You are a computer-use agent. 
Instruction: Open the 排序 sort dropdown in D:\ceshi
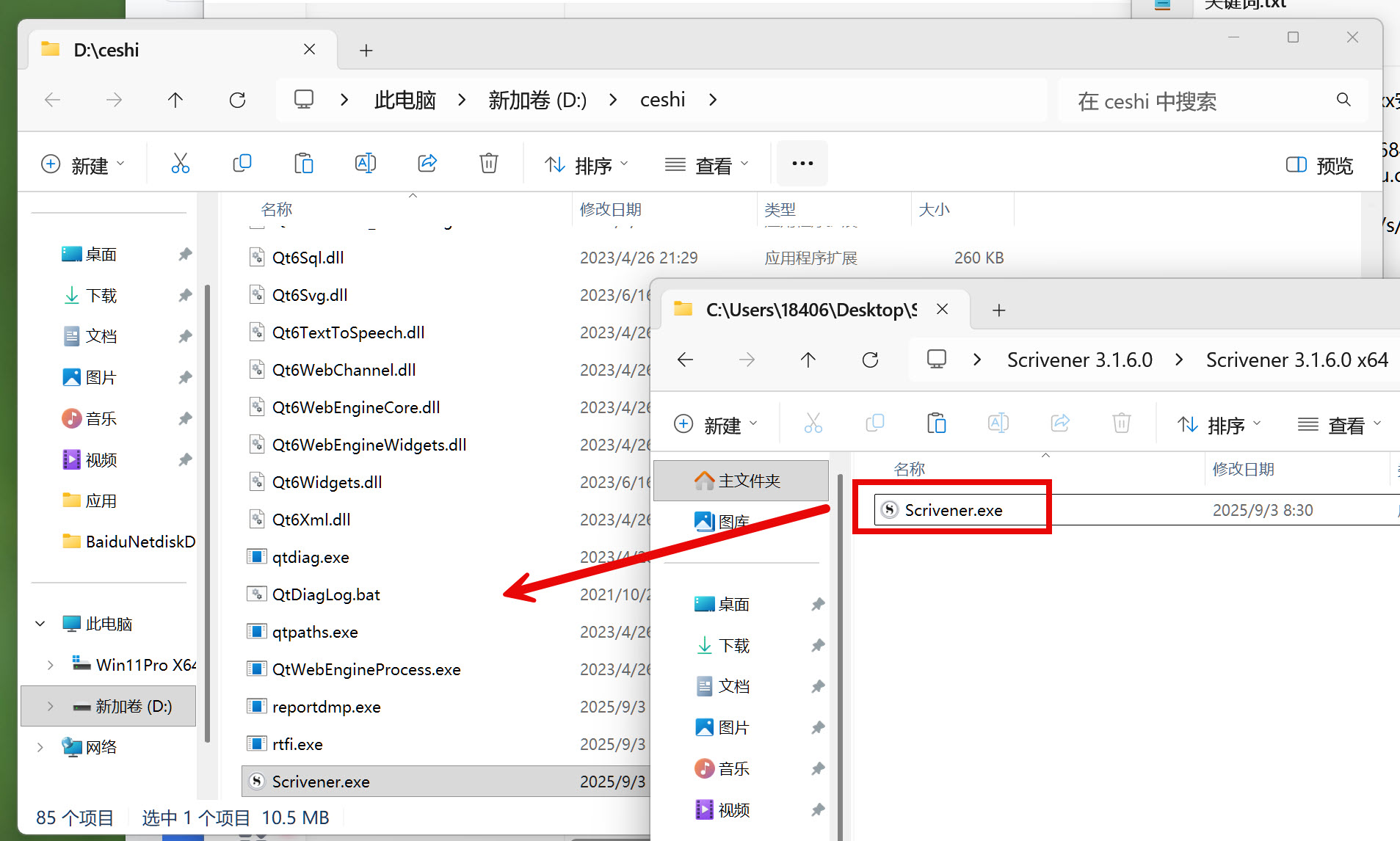click(x=586, y=165)
